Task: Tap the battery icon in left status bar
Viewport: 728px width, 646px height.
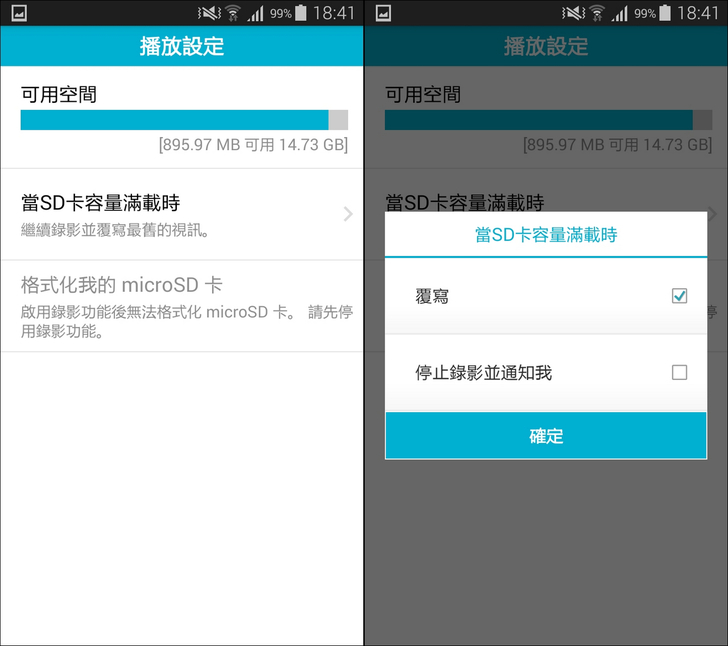Action: pos(301,13)
